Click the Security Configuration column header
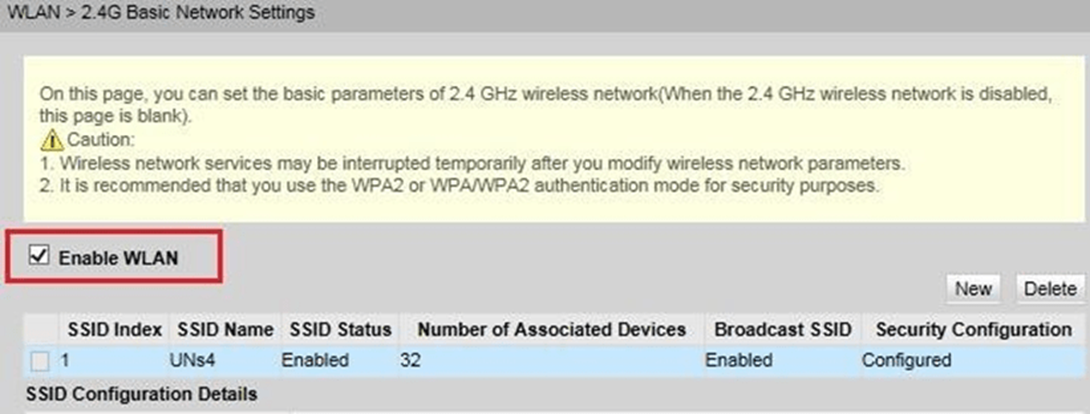Screen dimensions: 1090x414 coord(973,329)
